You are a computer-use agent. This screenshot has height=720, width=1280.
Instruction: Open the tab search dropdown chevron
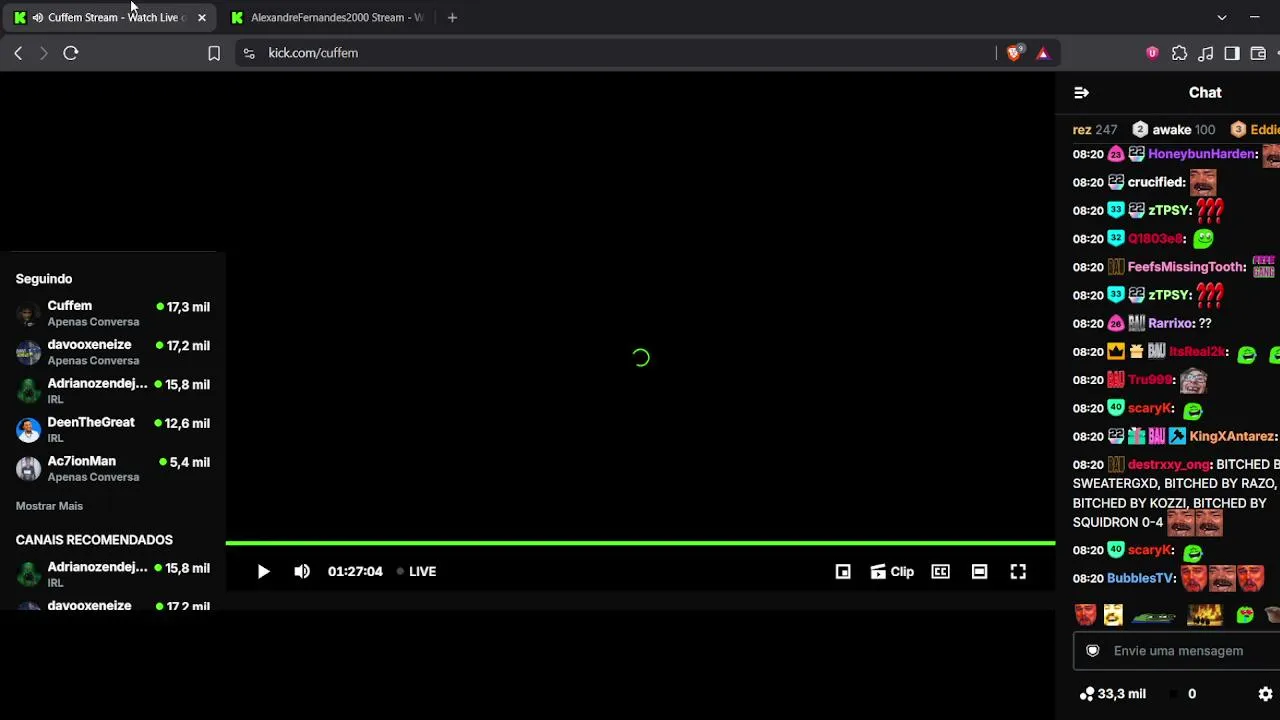click(x=1221, y=17)
